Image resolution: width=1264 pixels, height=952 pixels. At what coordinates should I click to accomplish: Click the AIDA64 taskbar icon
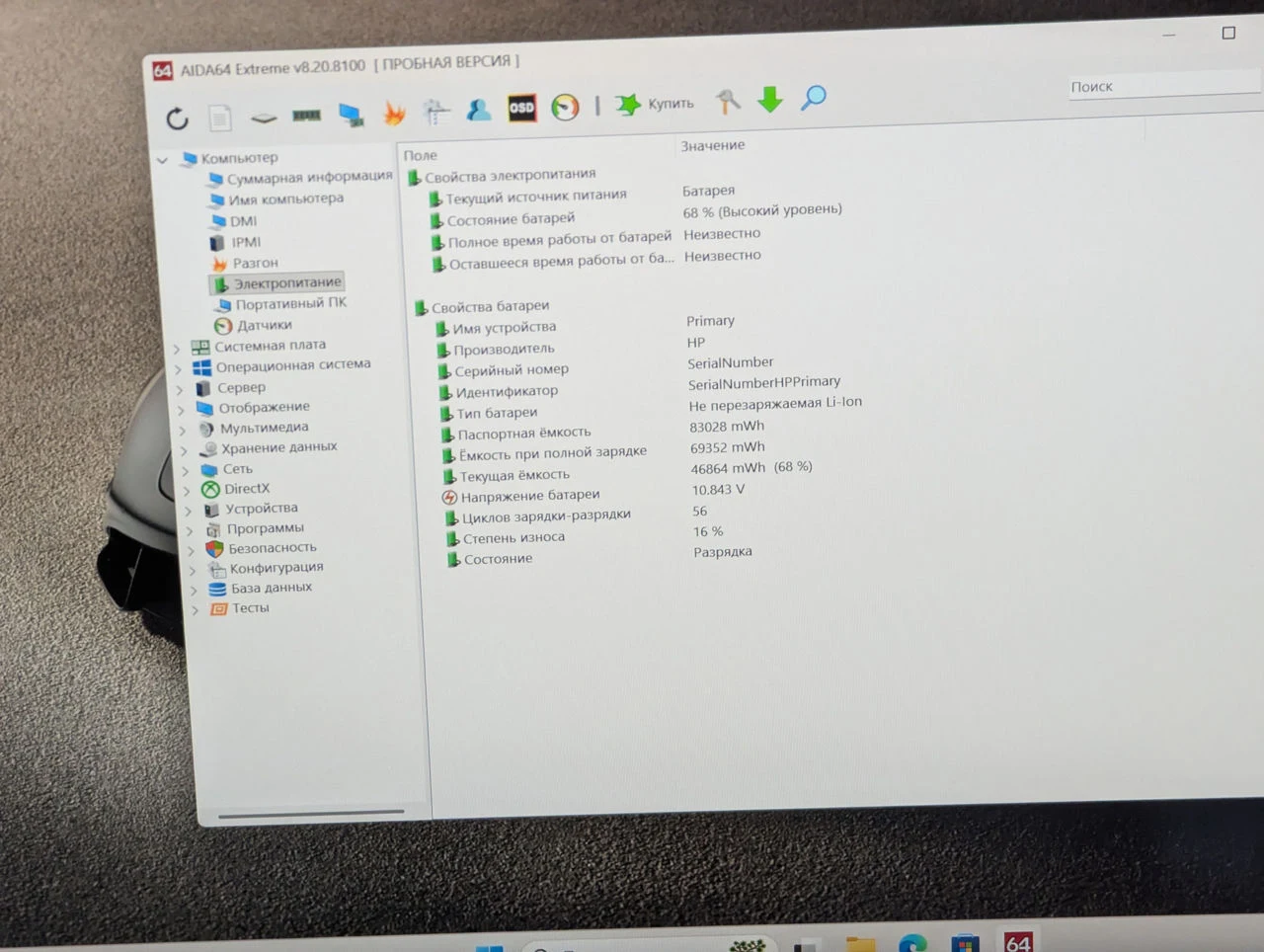pos(1018,942)
